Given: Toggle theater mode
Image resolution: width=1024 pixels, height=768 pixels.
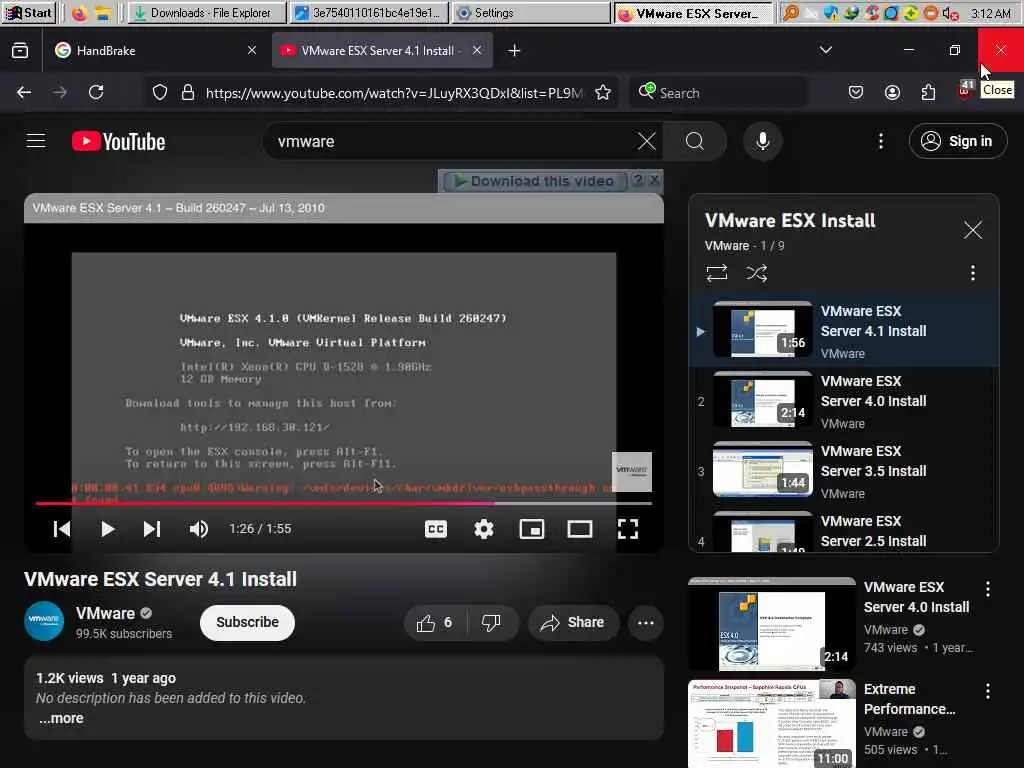Looking at the screenshot, I should pos(580,529).
